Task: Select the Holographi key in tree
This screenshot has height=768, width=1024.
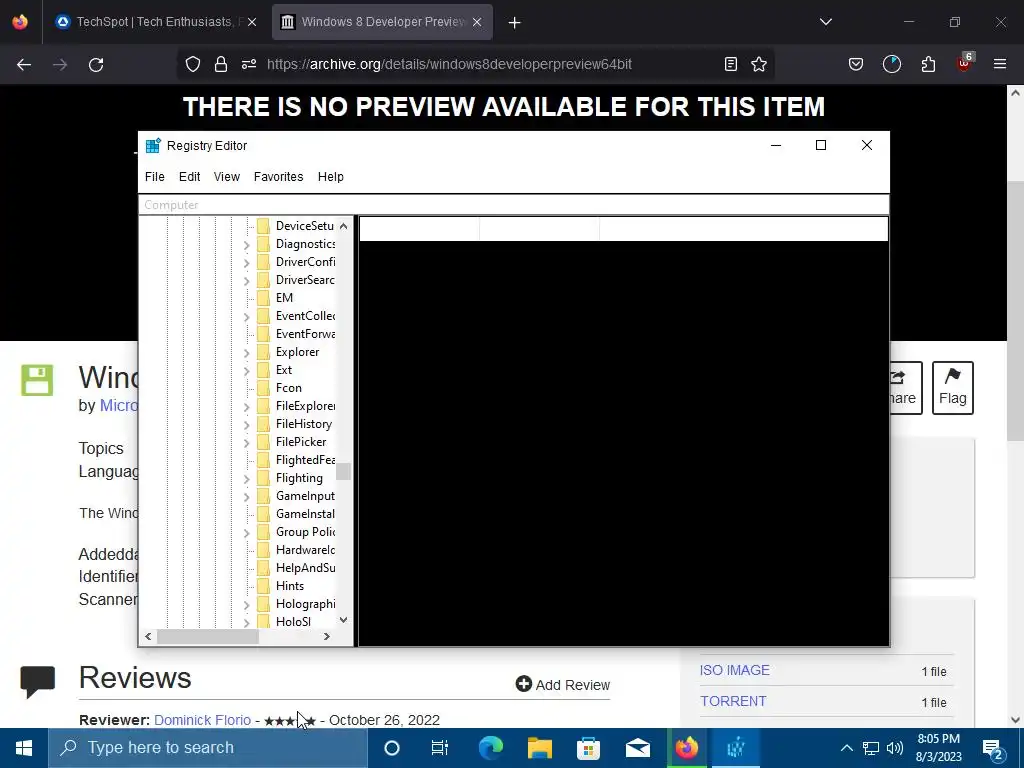Action: click(305, 604)
